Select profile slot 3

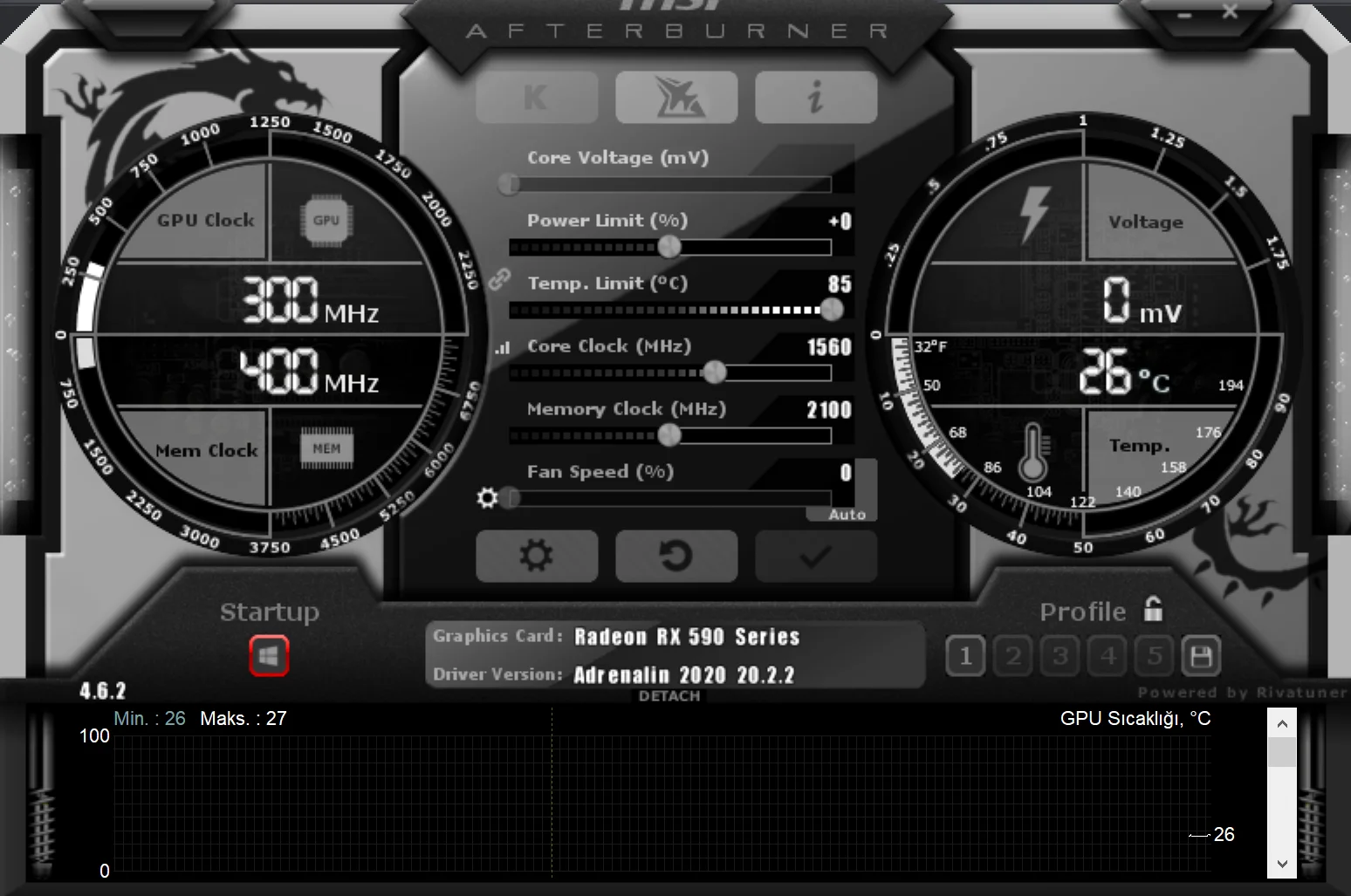[x=1060, y=656]
